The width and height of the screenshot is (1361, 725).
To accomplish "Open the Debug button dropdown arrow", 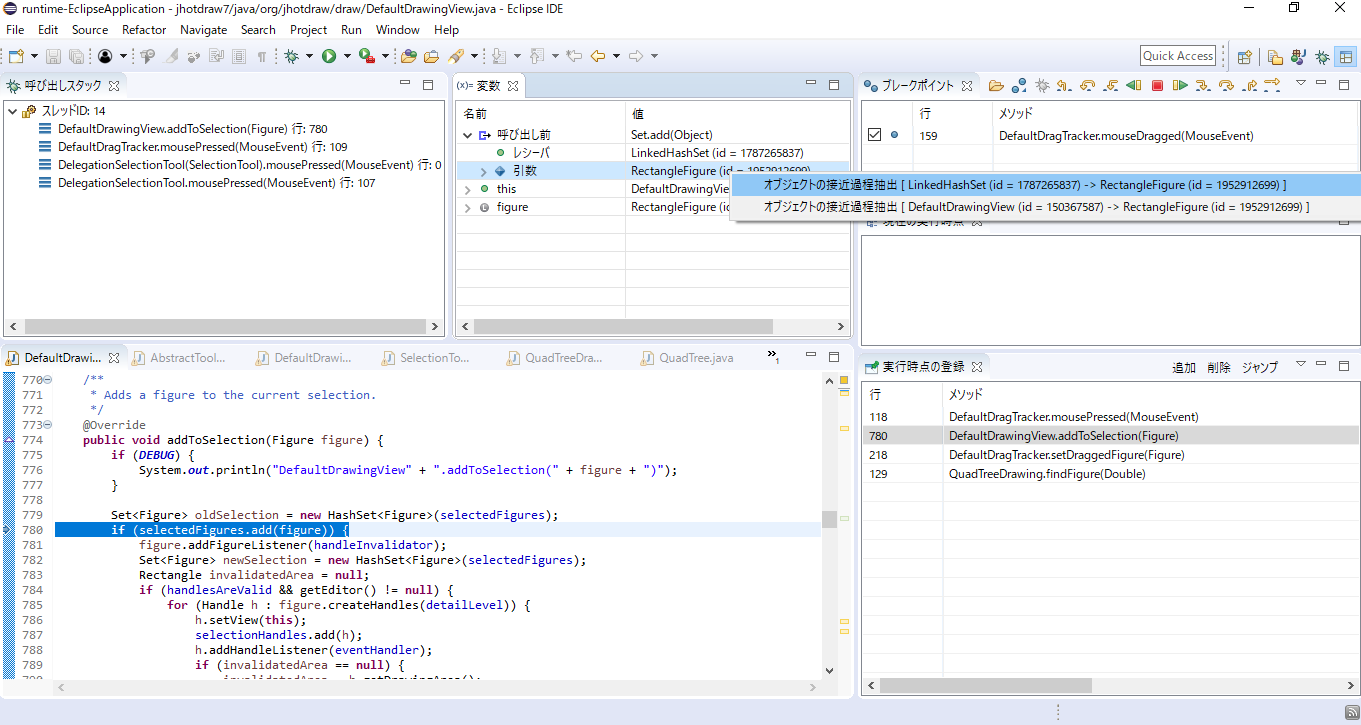I will pos(309,56).
